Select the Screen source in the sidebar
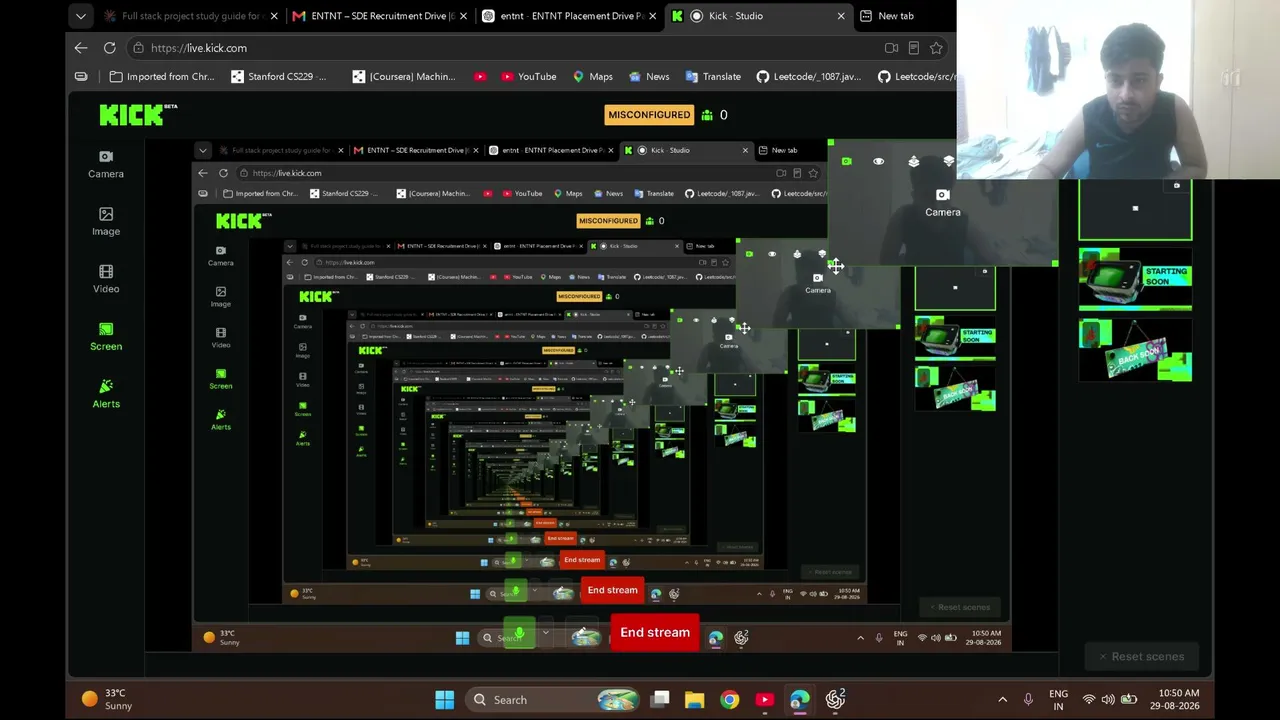 coord(105,337)
